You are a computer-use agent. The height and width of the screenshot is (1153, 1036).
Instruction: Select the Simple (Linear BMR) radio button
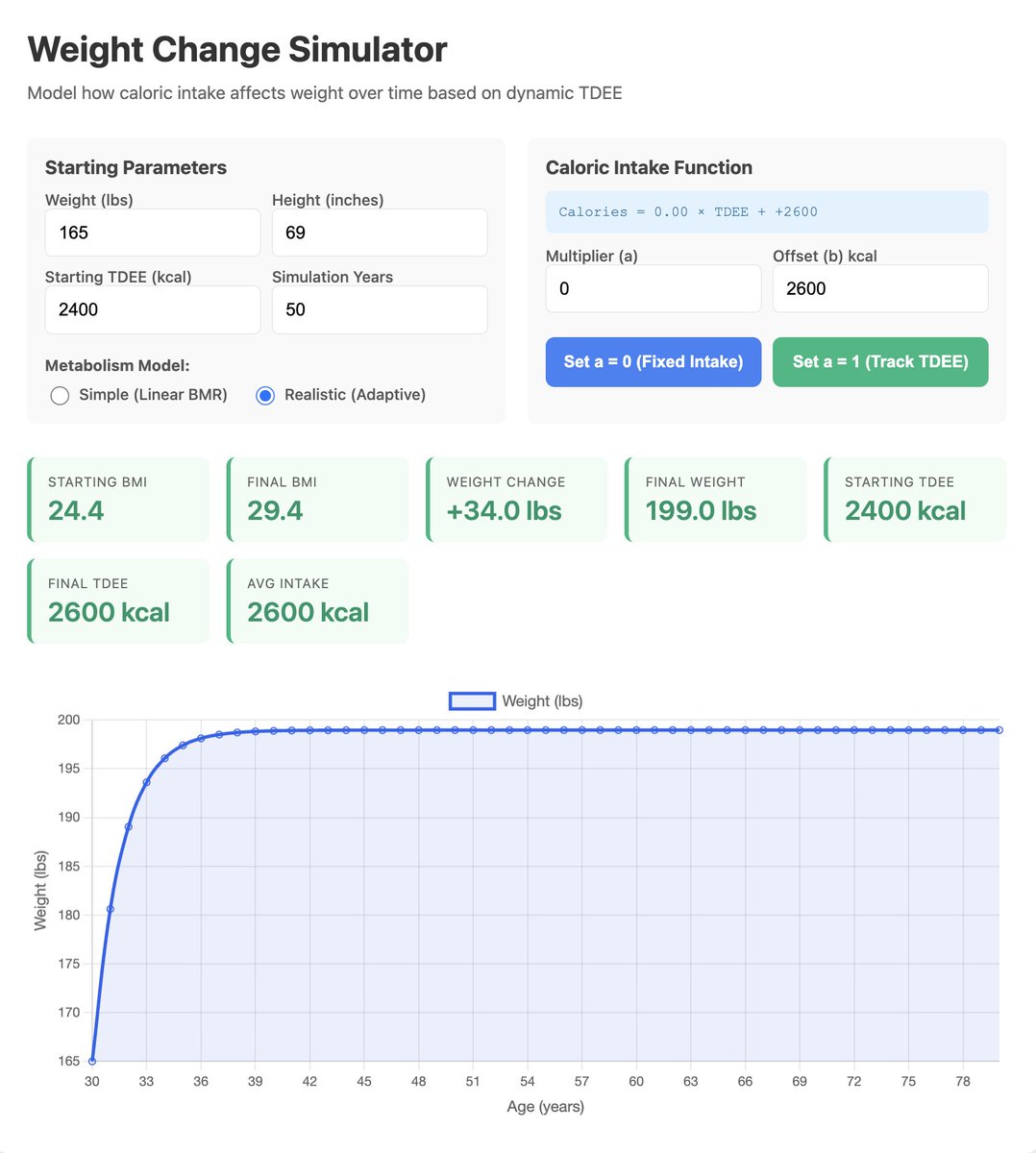tap(60, 395)
